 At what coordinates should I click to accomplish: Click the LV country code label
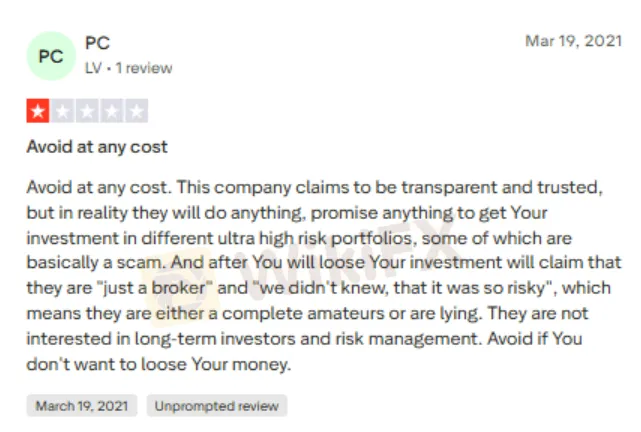click(x=95, y=68)
